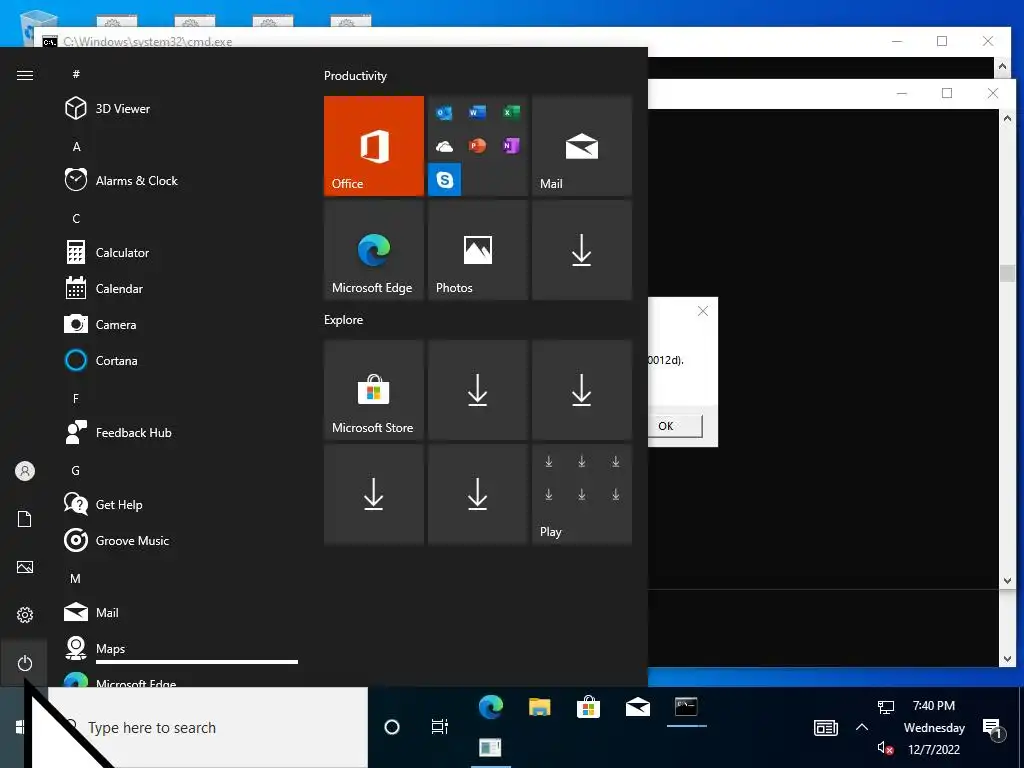Click the PowerPoint icon in Office tile group
The height and width of the screenshot is (768, 1024).
click(x=477, y=146)
